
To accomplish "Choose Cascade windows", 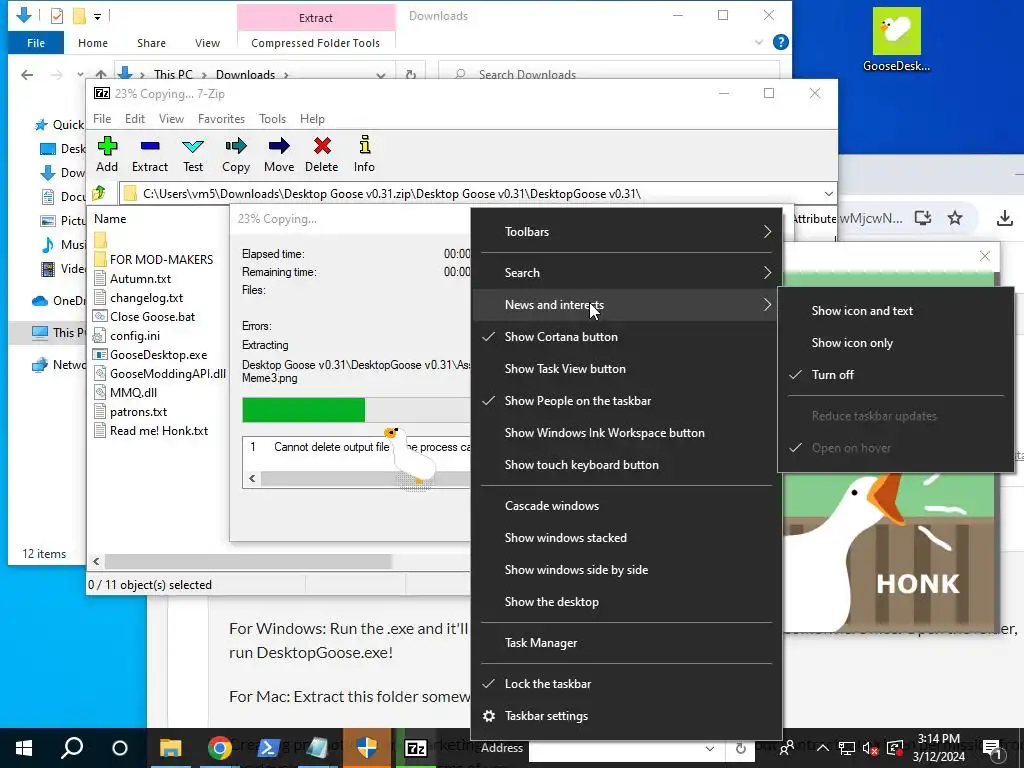I will click(x=626, y=506).
